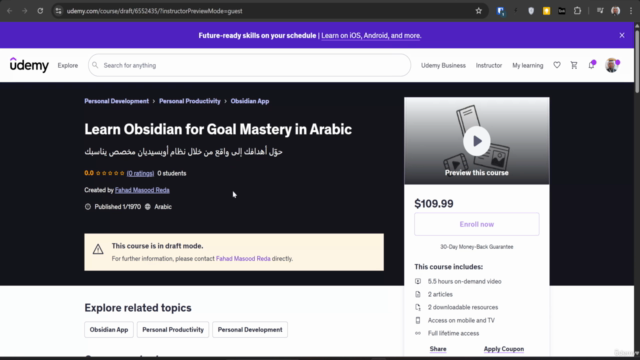Open Personal Development breadcrumb
Image resolution: width=640 pixels, height=360 pixels.
point(116,101)
